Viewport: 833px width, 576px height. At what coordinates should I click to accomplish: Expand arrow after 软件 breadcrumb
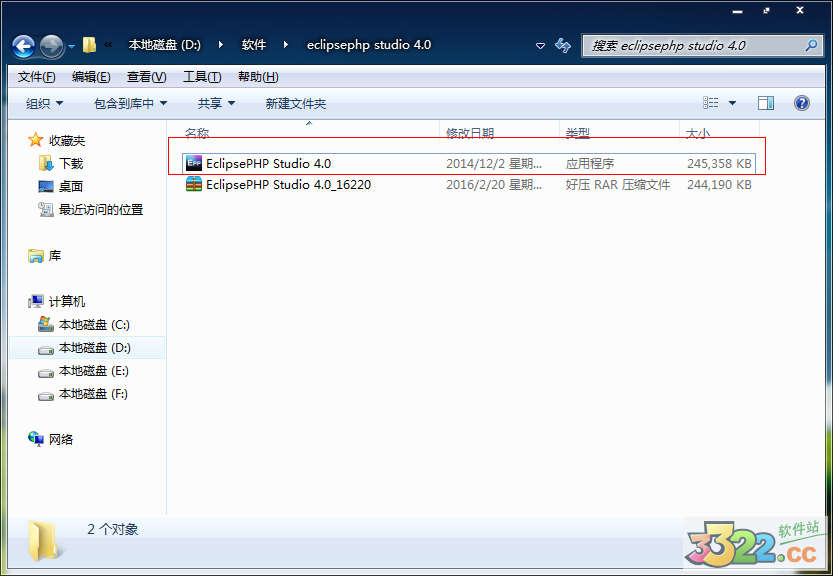286,45
